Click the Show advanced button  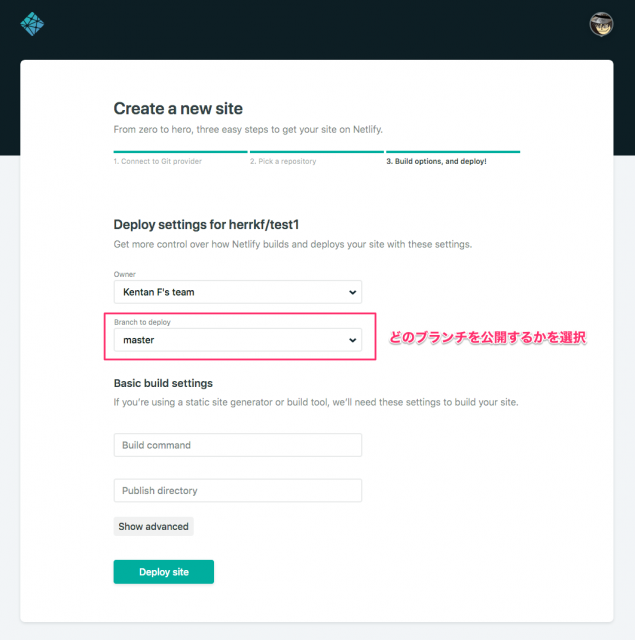[x=153, y=527]
